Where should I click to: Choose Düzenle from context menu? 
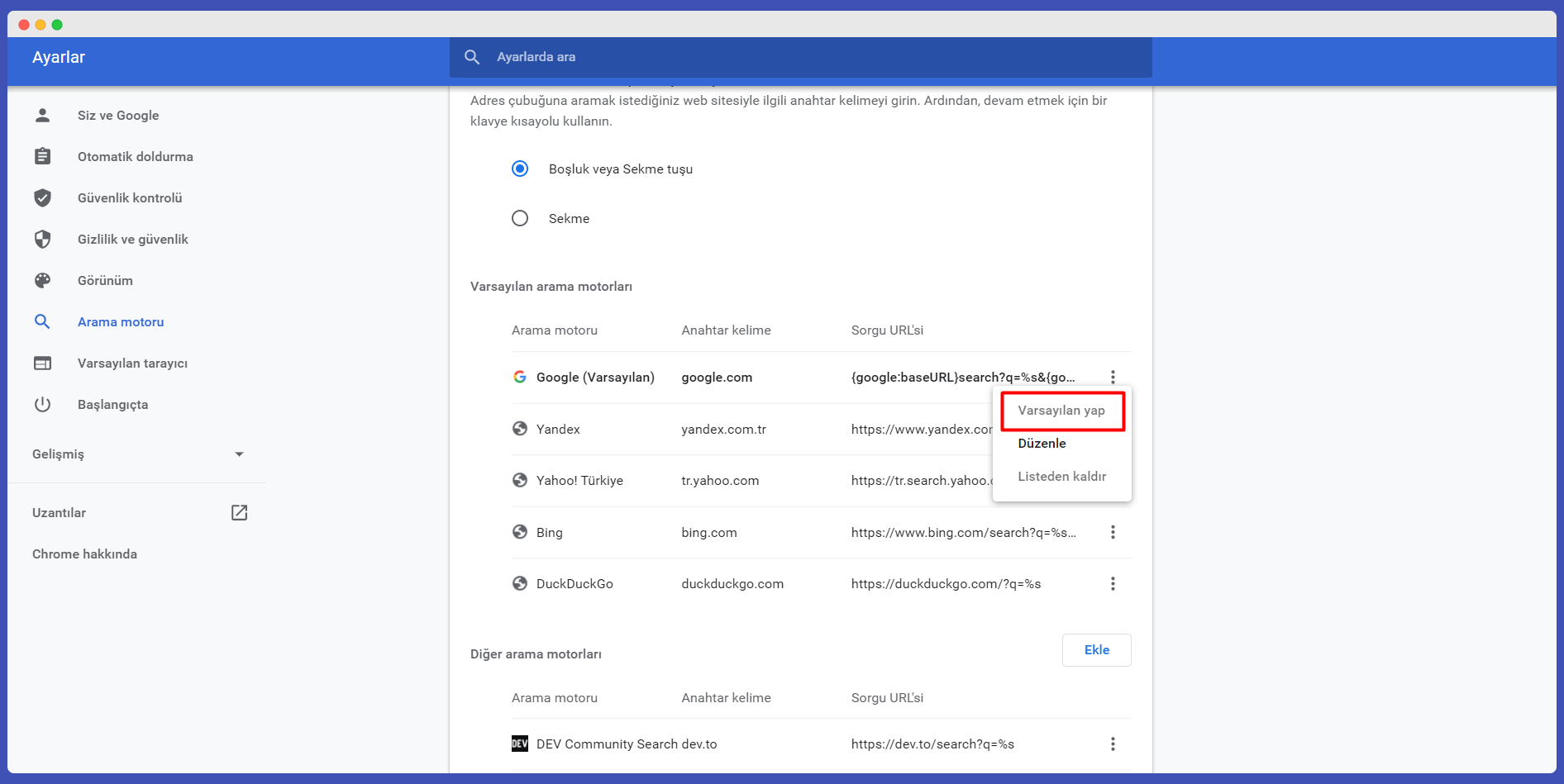(1061, 444)
